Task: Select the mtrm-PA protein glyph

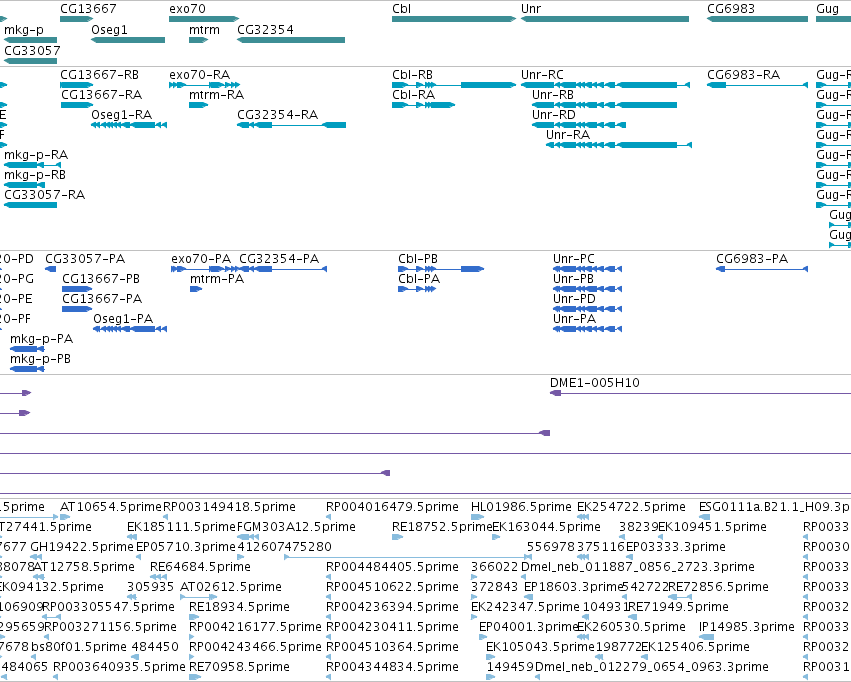Action: 196,289
